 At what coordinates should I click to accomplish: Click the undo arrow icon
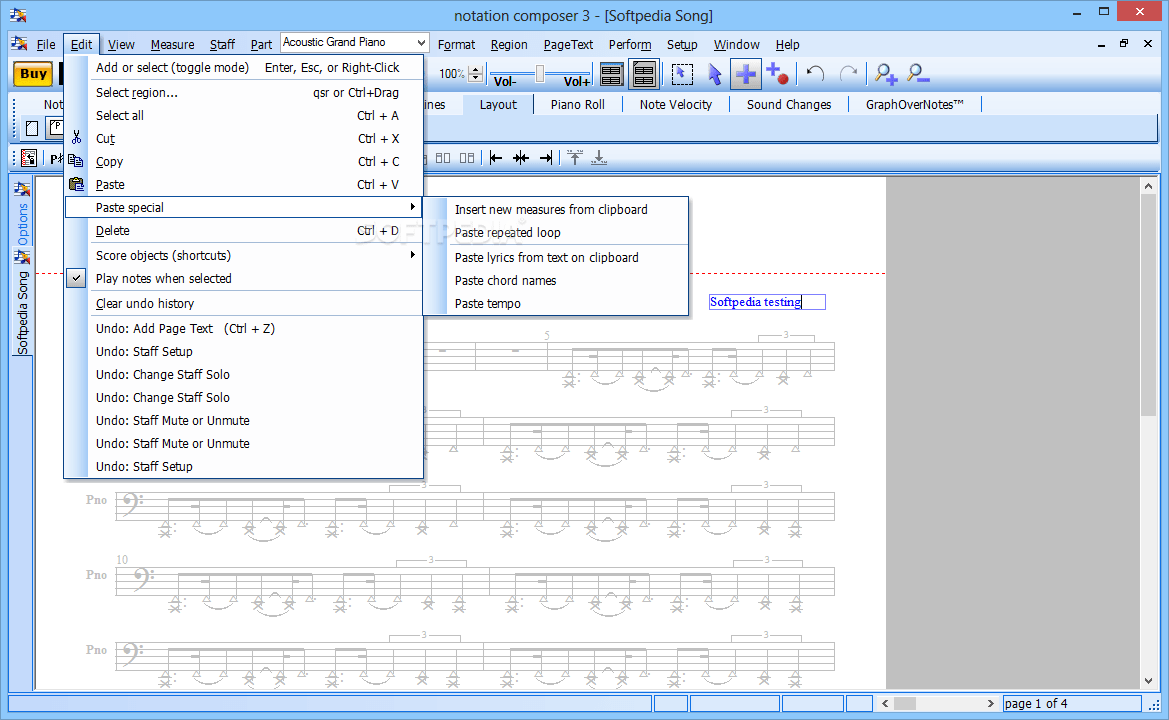pos(815,74)
